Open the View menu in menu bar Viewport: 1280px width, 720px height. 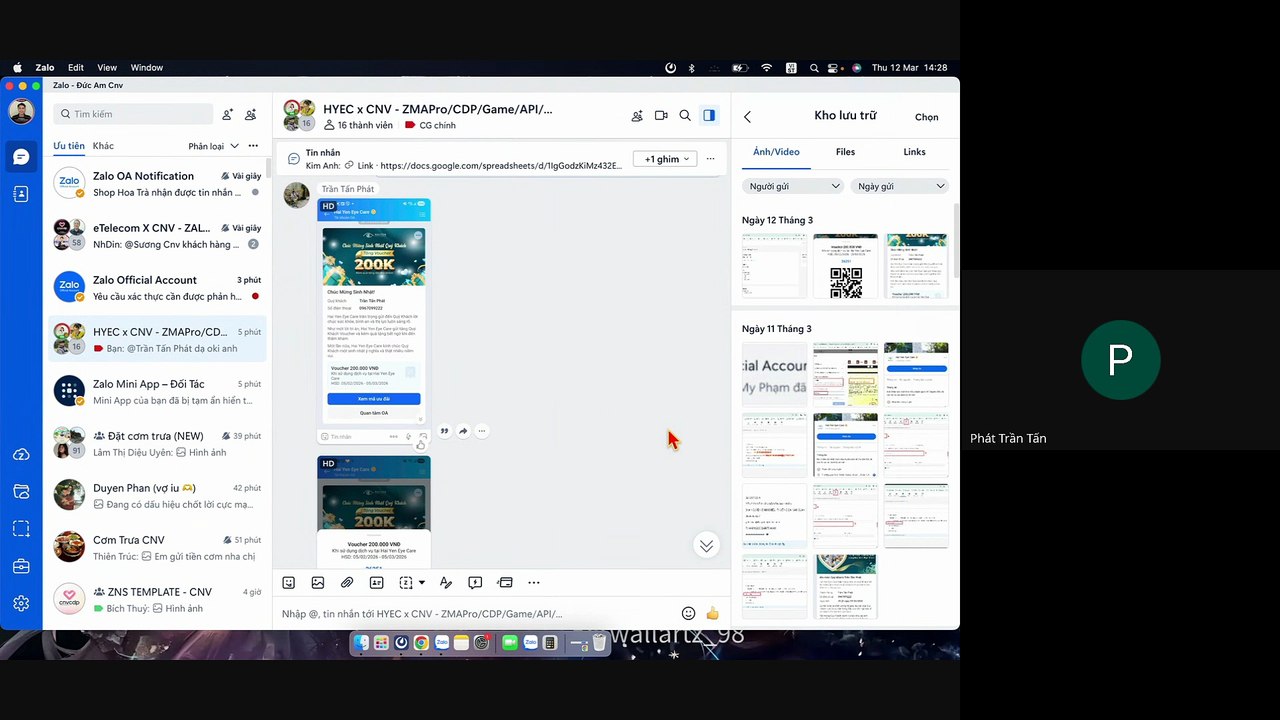pos(107,68)
